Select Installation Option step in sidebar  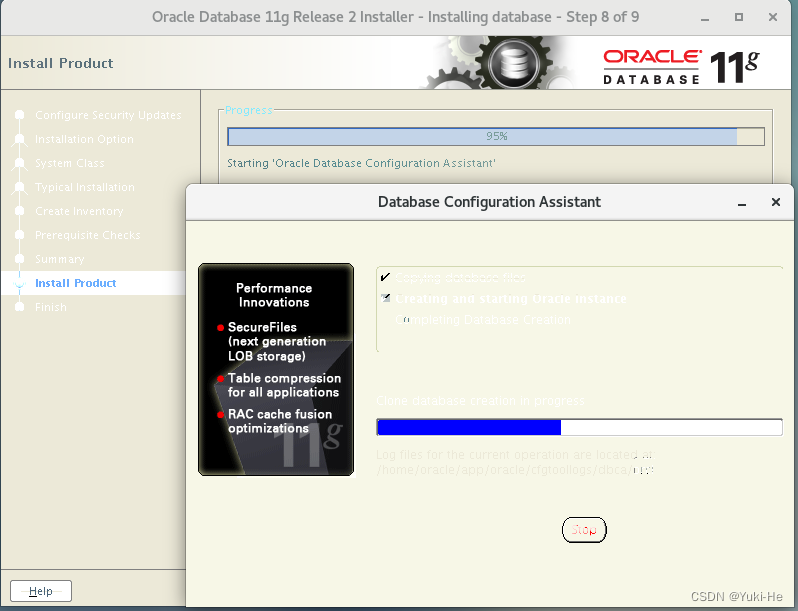84,139
